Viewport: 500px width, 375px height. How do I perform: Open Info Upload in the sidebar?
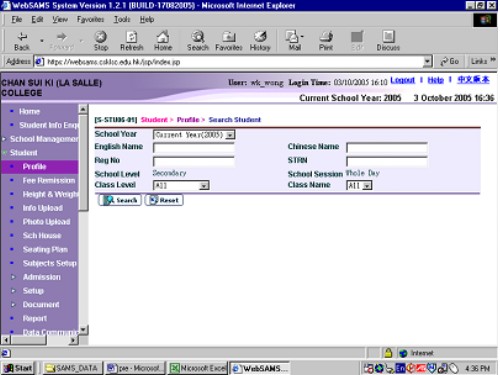point(43,208)
